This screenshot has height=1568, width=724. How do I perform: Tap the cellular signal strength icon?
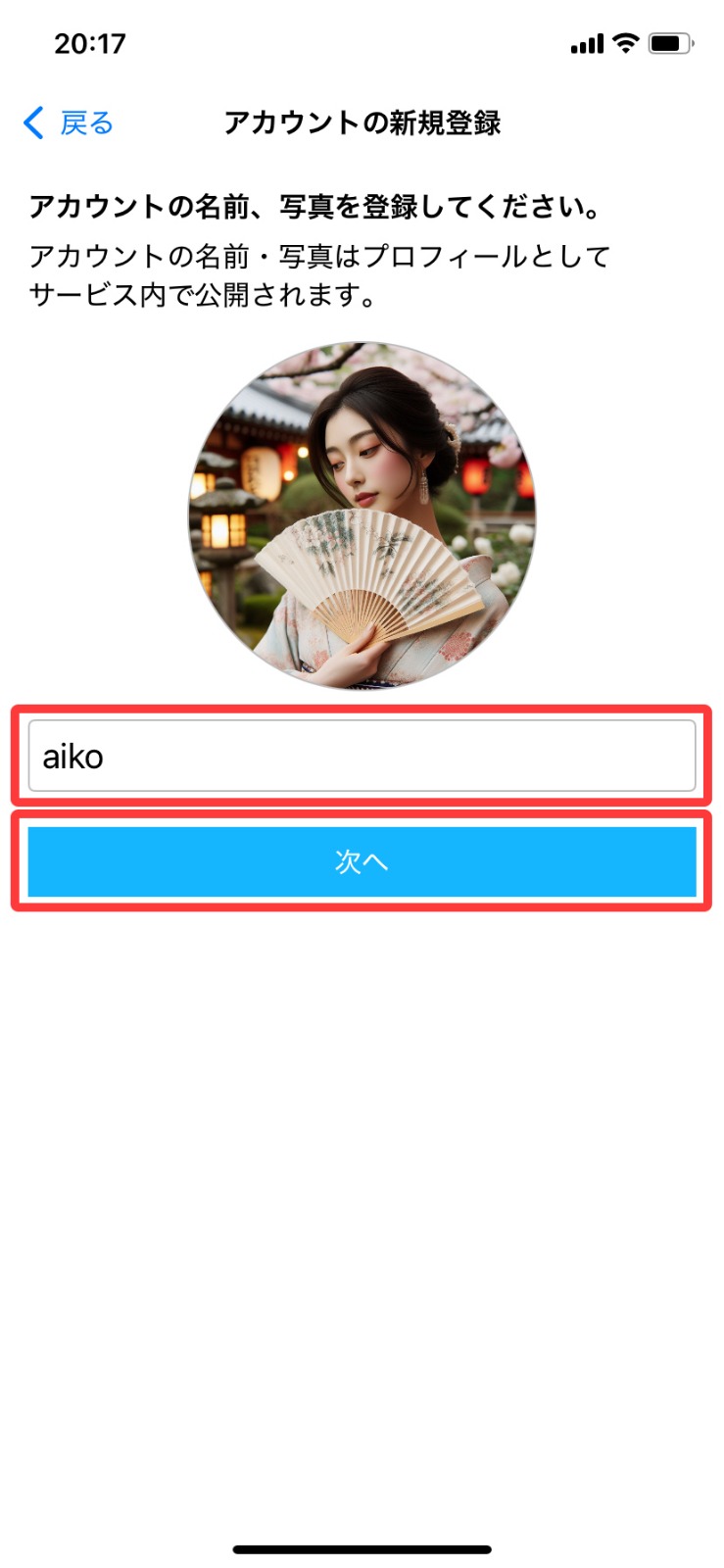587,44
